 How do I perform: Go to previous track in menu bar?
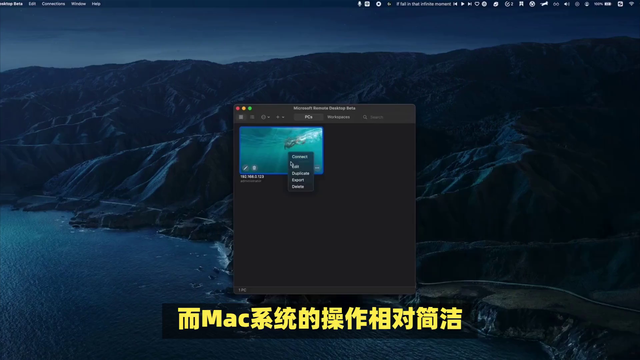[455, 4]
